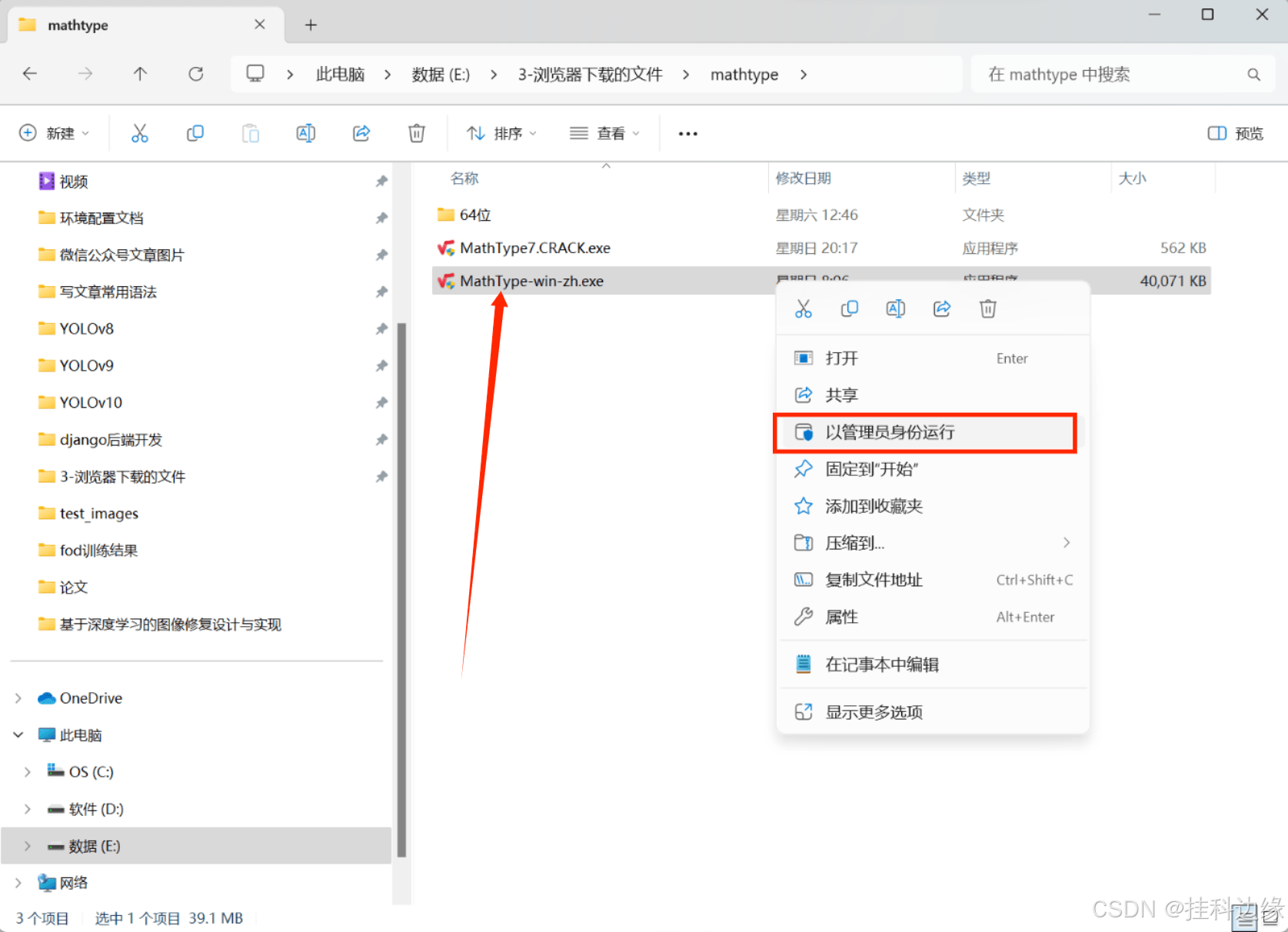Open the 排序 sort dropdown
This screenshot has width=1288, height=932.
tap(501, 133)
